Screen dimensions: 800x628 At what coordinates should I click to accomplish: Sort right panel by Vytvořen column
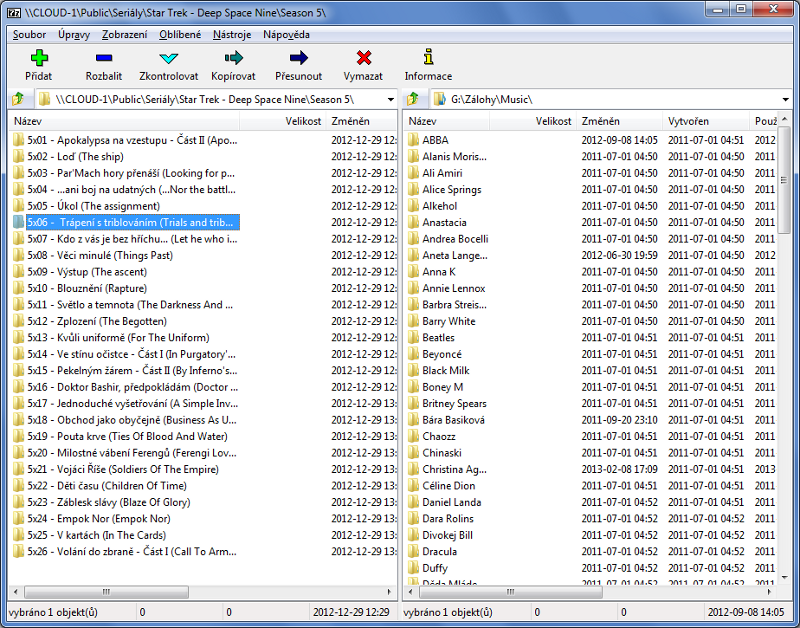coord(706,121)
